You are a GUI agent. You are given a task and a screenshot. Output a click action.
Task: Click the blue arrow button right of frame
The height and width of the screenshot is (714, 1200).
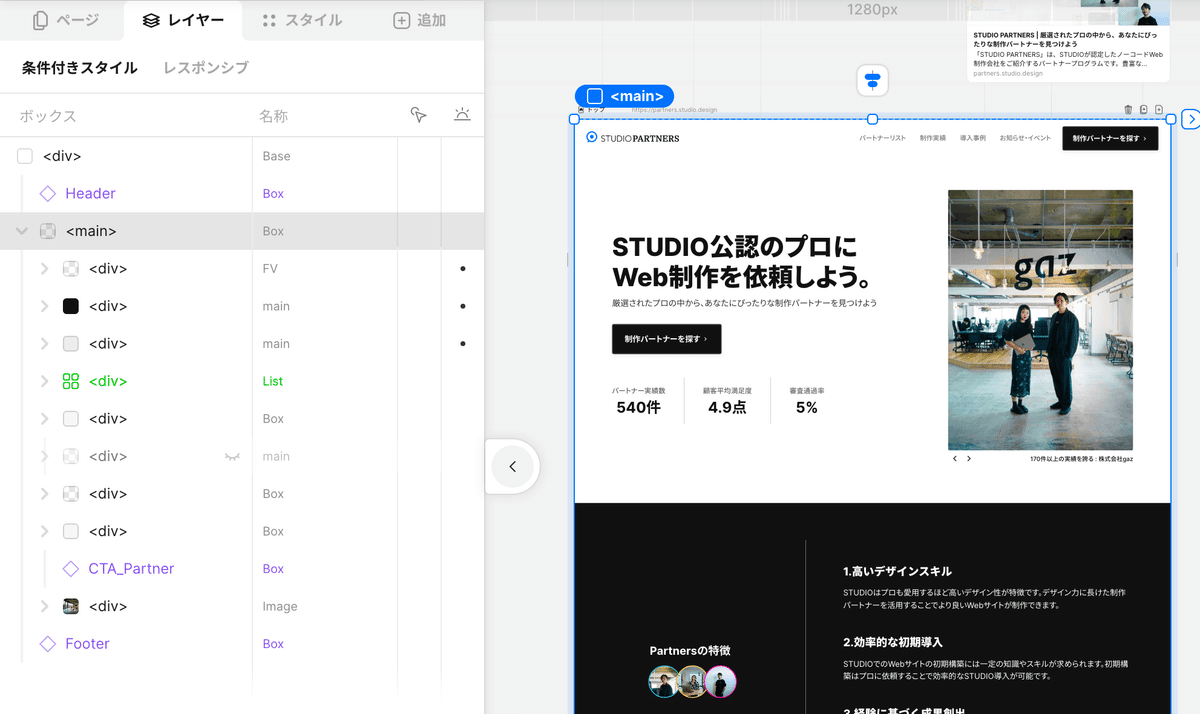1191,119
